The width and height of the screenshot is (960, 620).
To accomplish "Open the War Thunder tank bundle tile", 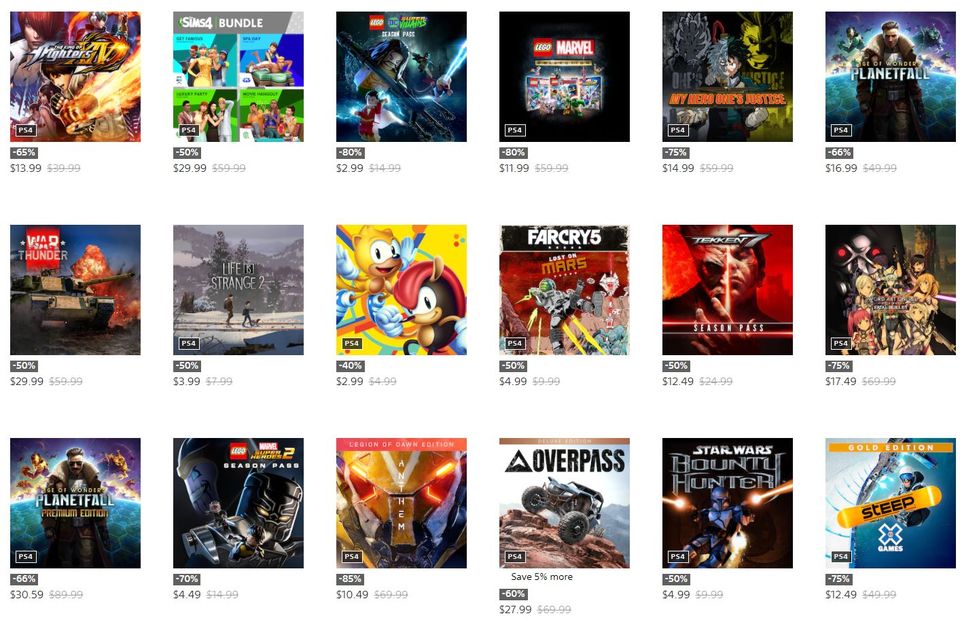I will point(75,289).
